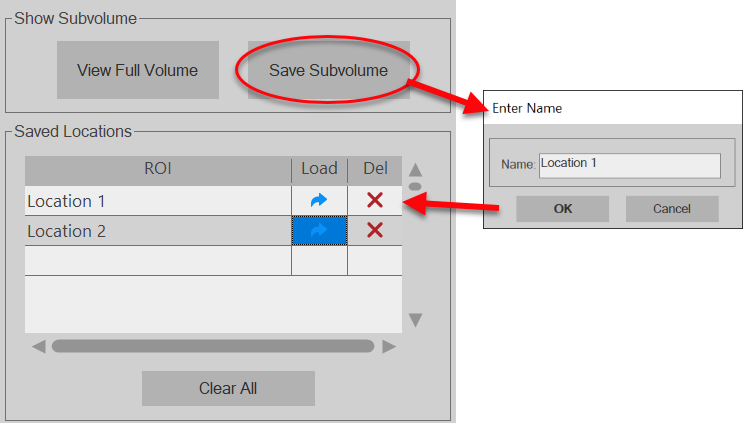Focus the Name input field
The height and width of the screenshot is (423, 743).
point(629,165)
